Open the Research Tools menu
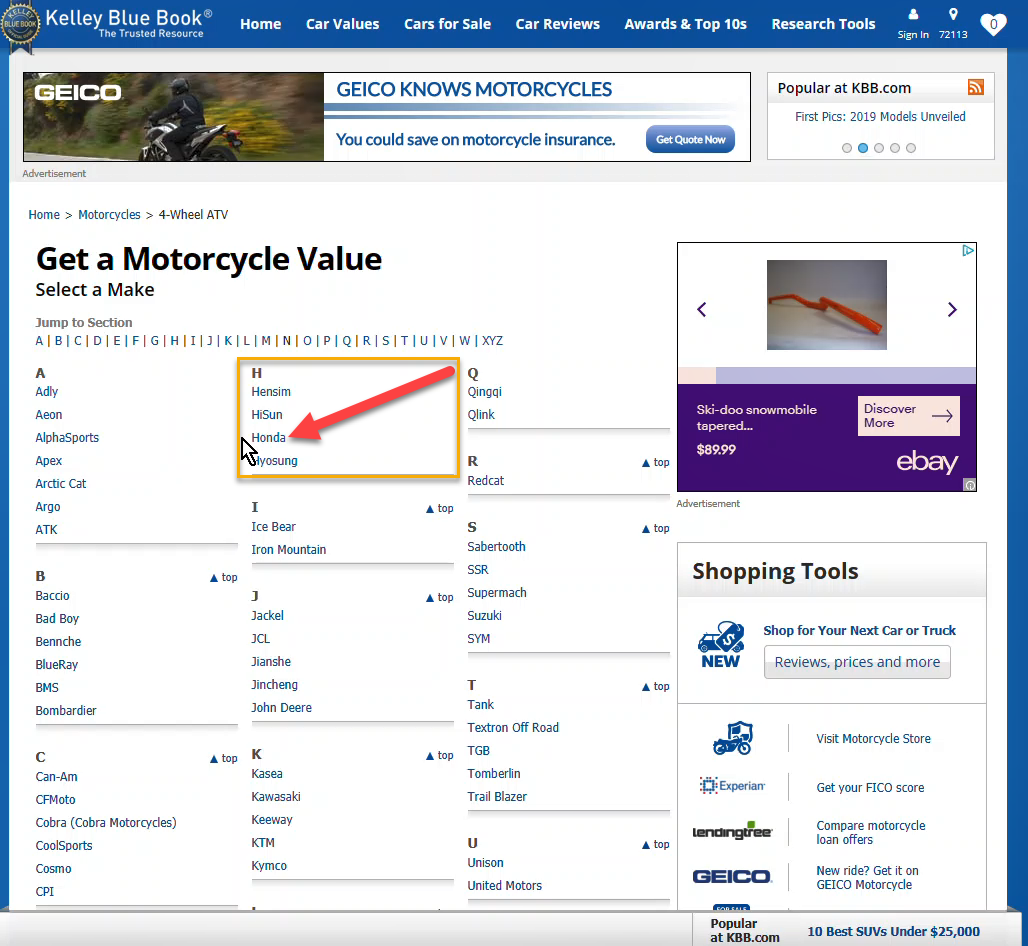The image size is (1028, 946). (x=823, y=24)
